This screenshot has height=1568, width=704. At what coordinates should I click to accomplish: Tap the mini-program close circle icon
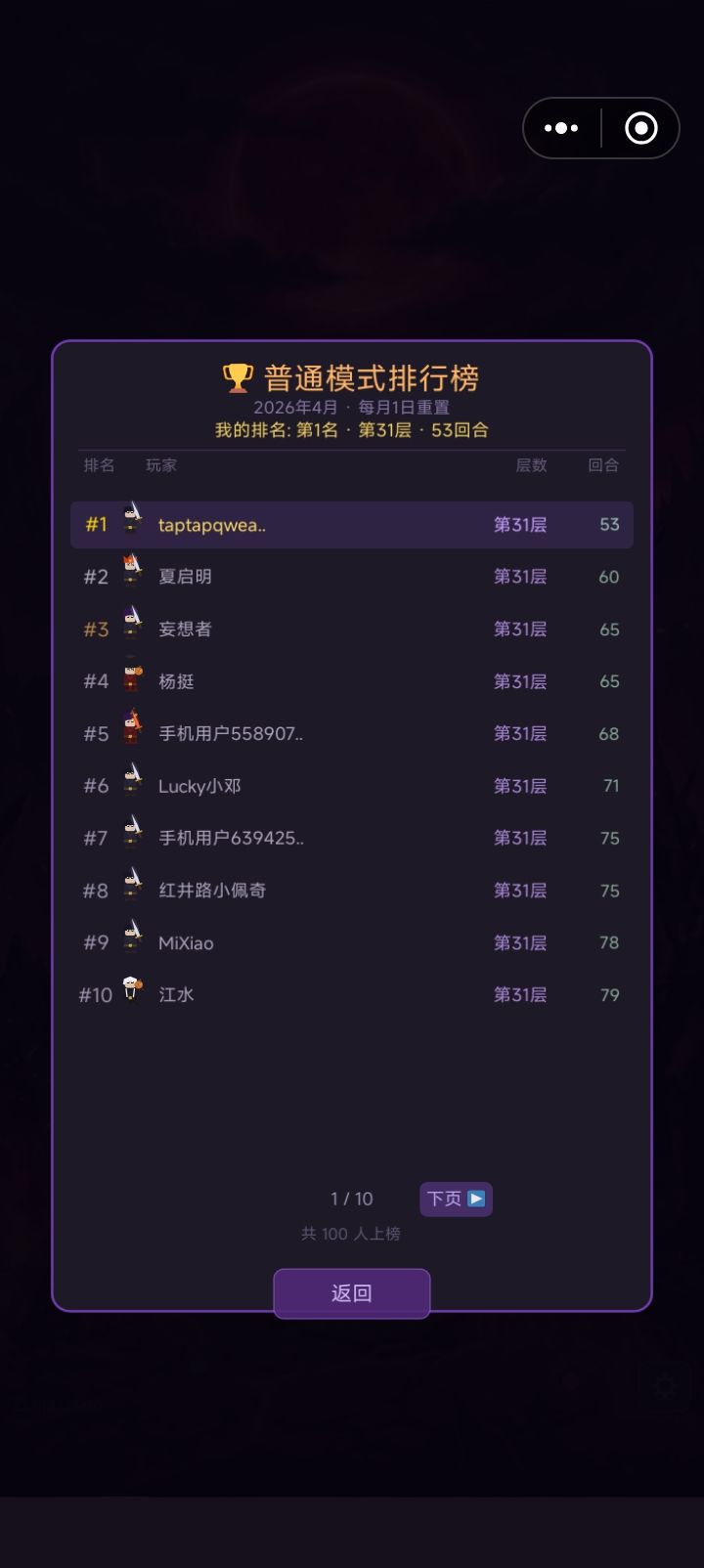(x=641, y=128)
